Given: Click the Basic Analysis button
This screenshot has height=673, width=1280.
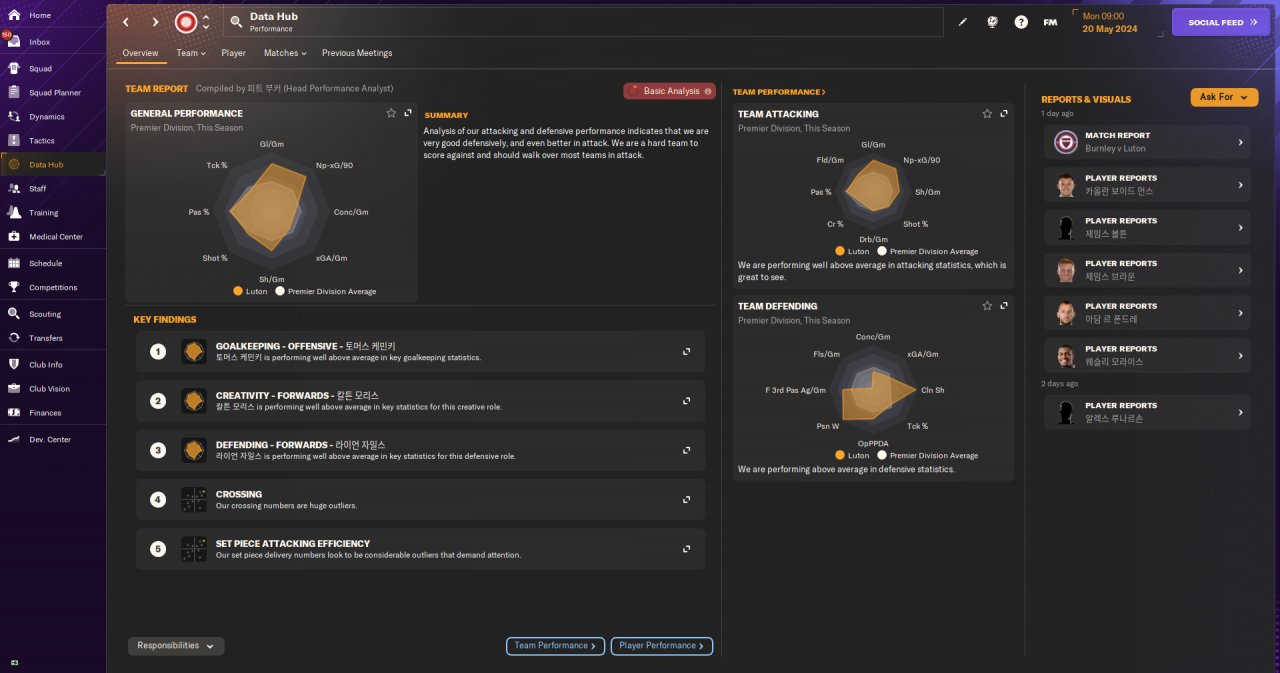Looking at the screenshot, I should tap(669, 91).
